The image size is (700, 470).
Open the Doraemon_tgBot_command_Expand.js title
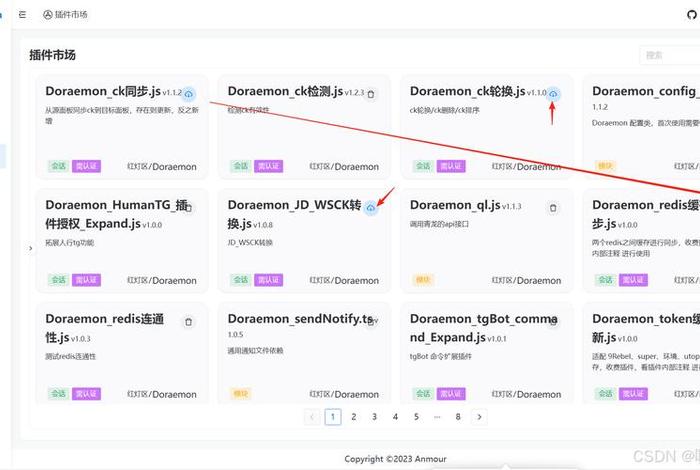click(483, 328)
